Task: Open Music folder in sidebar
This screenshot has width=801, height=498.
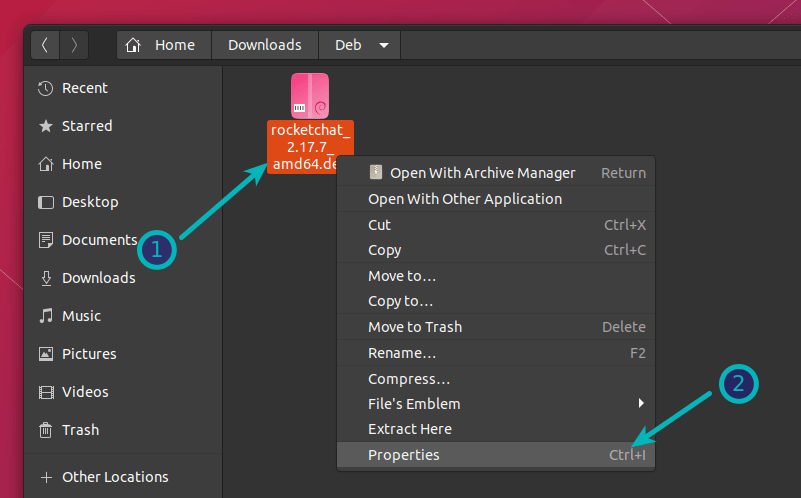Action: click(81, 316)
